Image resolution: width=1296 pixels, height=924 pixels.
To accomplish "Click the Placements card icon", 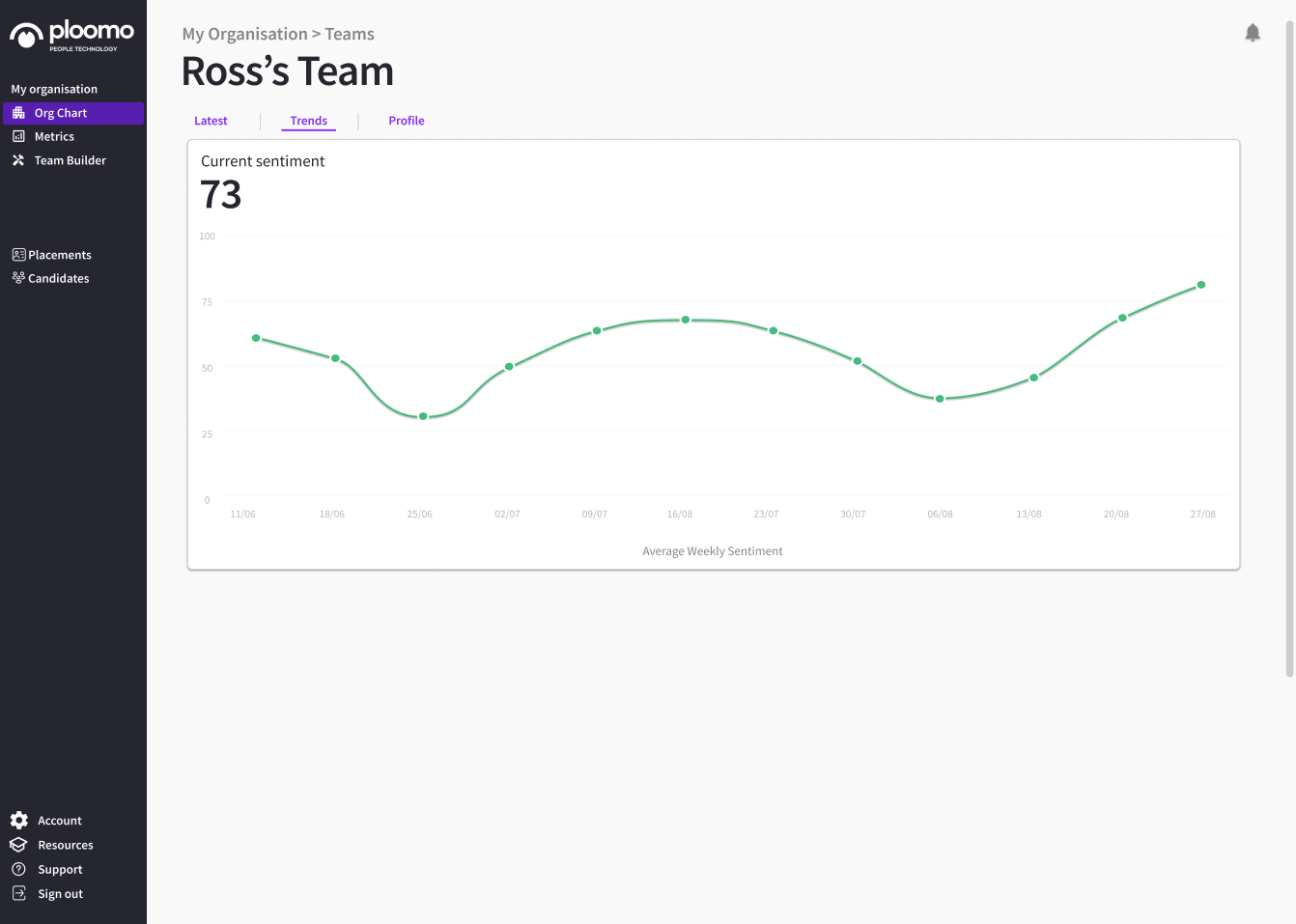I will pyautogui.click(x=18, y=255).
